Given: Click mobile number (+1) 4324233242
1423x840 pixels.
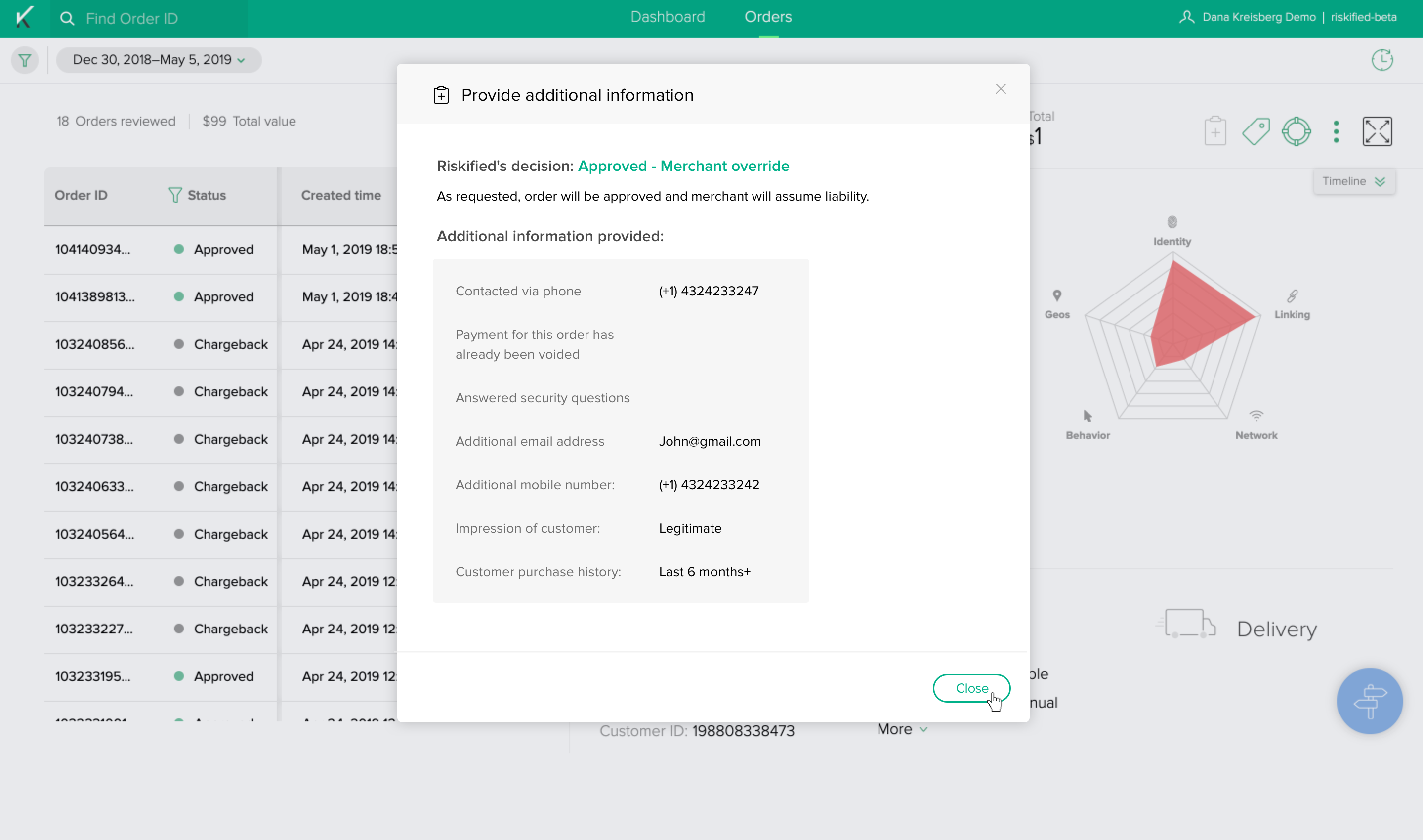Looking at the screenshot, I should [709, 485].
